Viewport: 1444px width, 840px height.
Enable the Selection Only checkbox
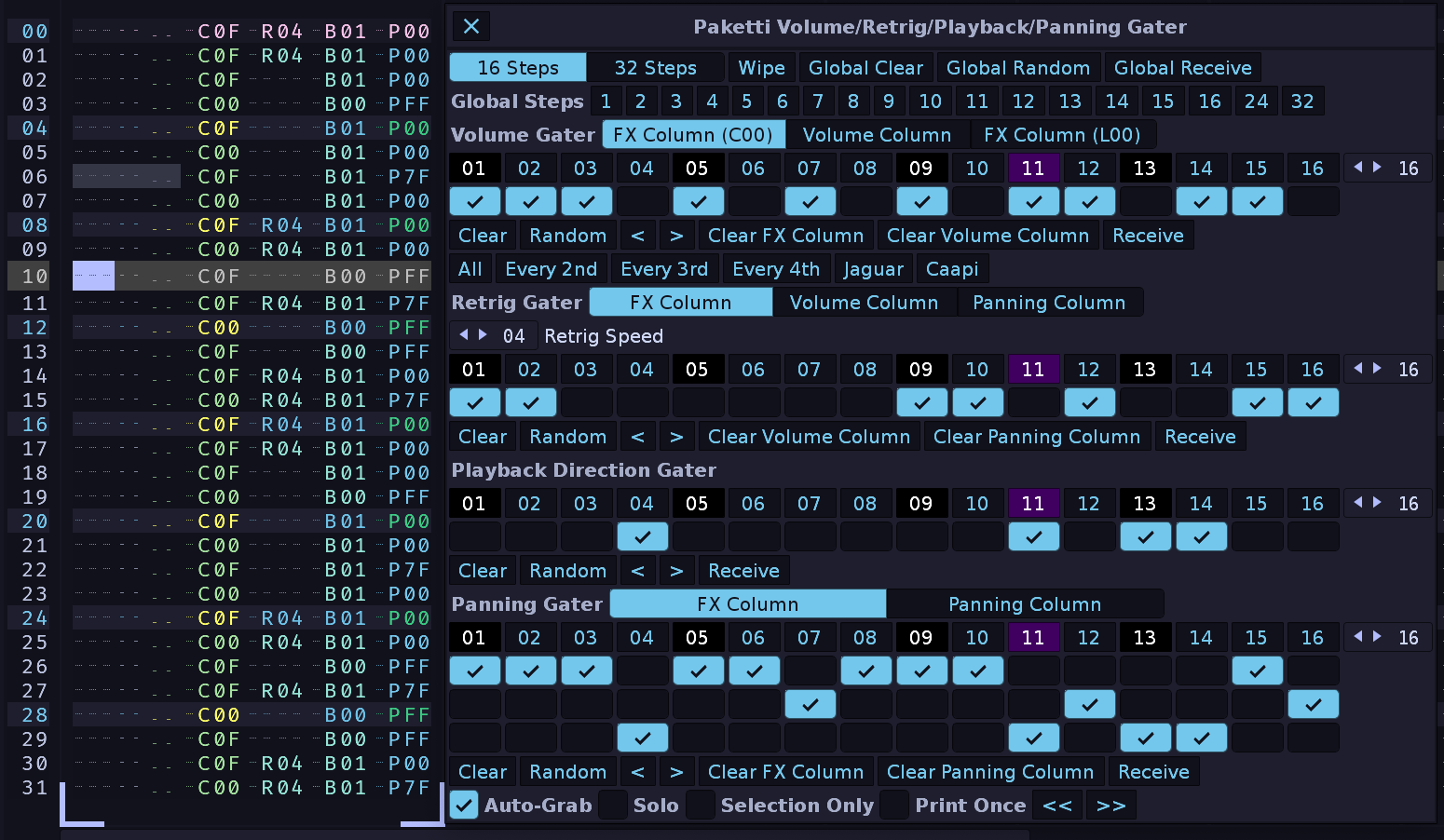pos(701,806)
